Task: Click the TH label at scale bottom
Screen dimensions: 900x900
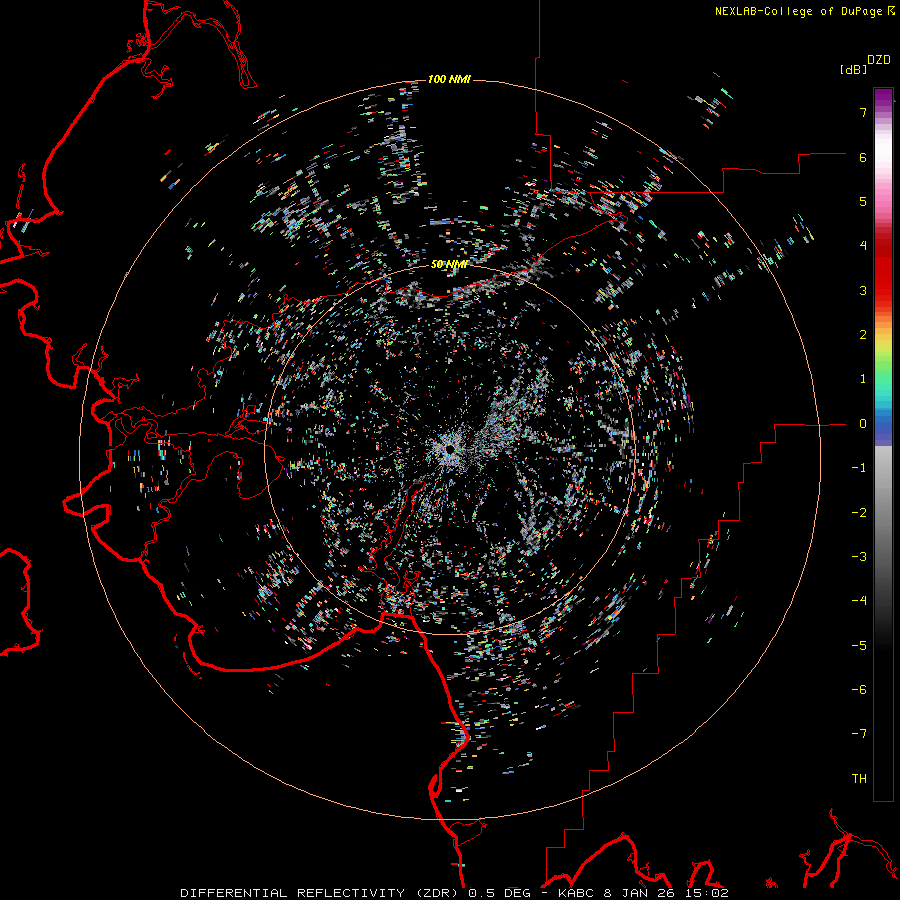Action: (859, 778)
